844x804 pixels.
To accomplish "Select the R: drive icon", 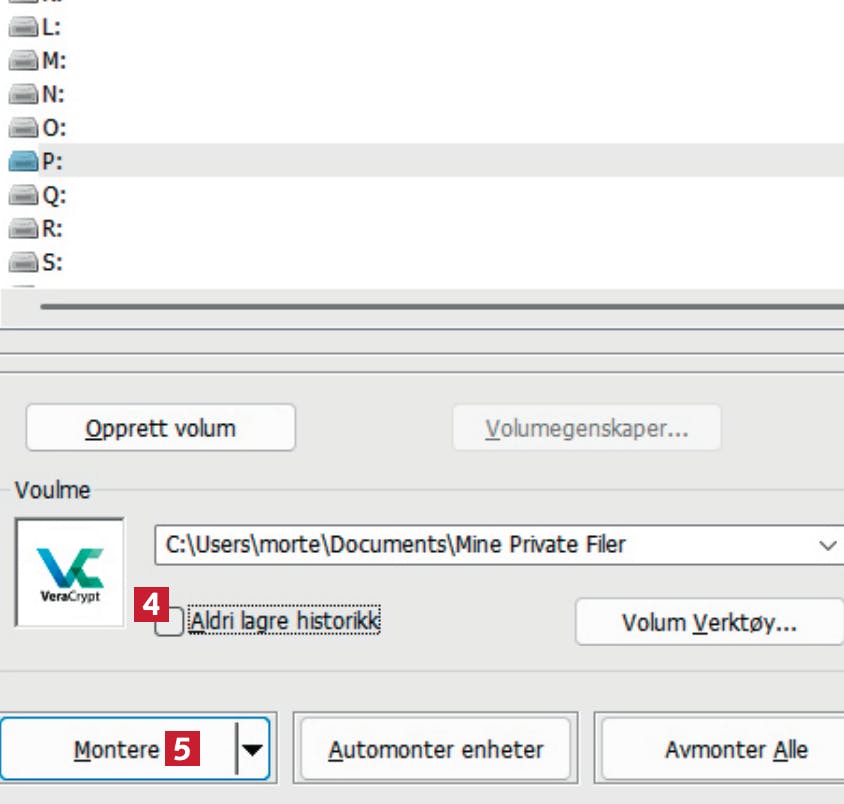I will click(23, 228).
